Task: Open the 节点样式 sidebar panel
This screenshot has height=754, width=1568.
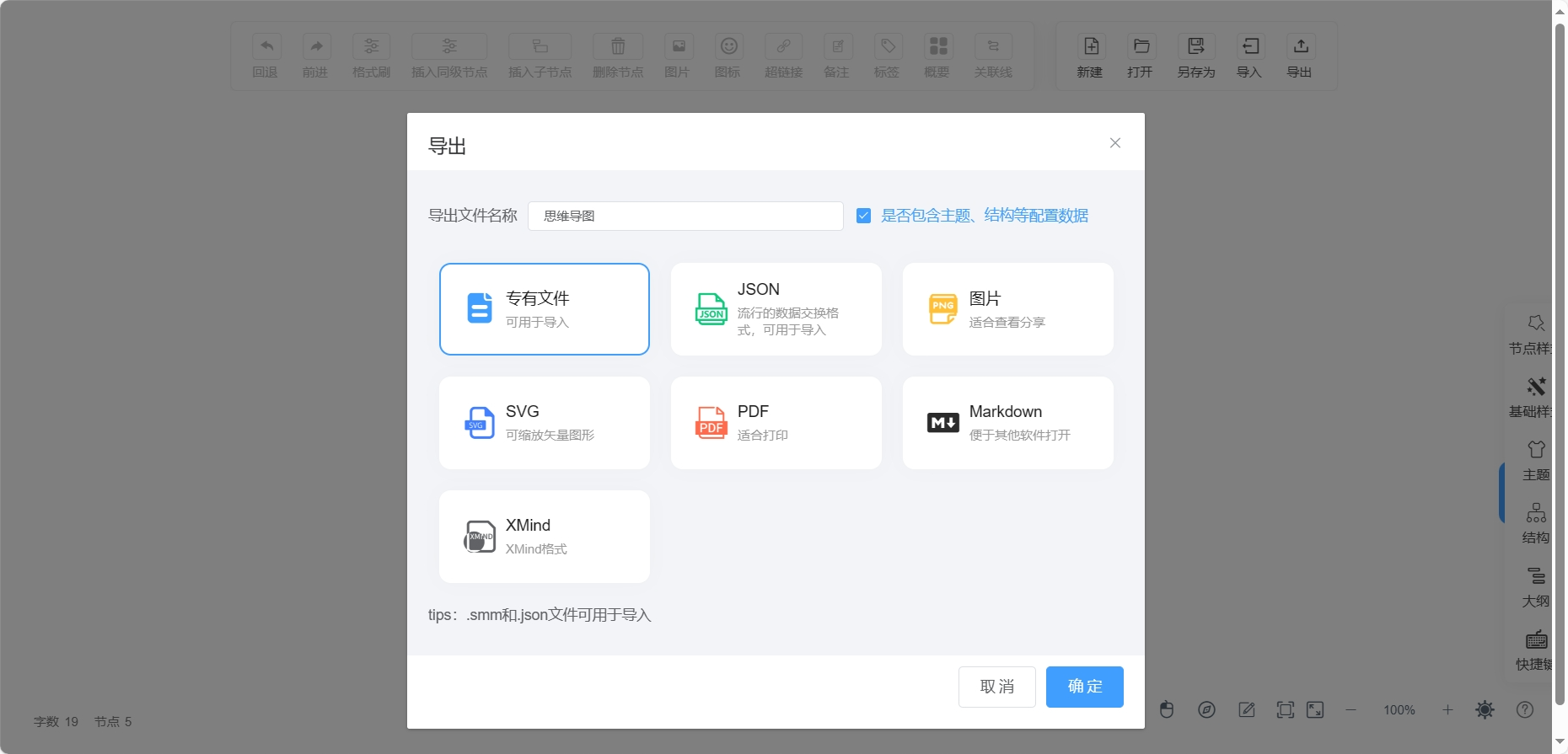Action: tap(1531, 334)
